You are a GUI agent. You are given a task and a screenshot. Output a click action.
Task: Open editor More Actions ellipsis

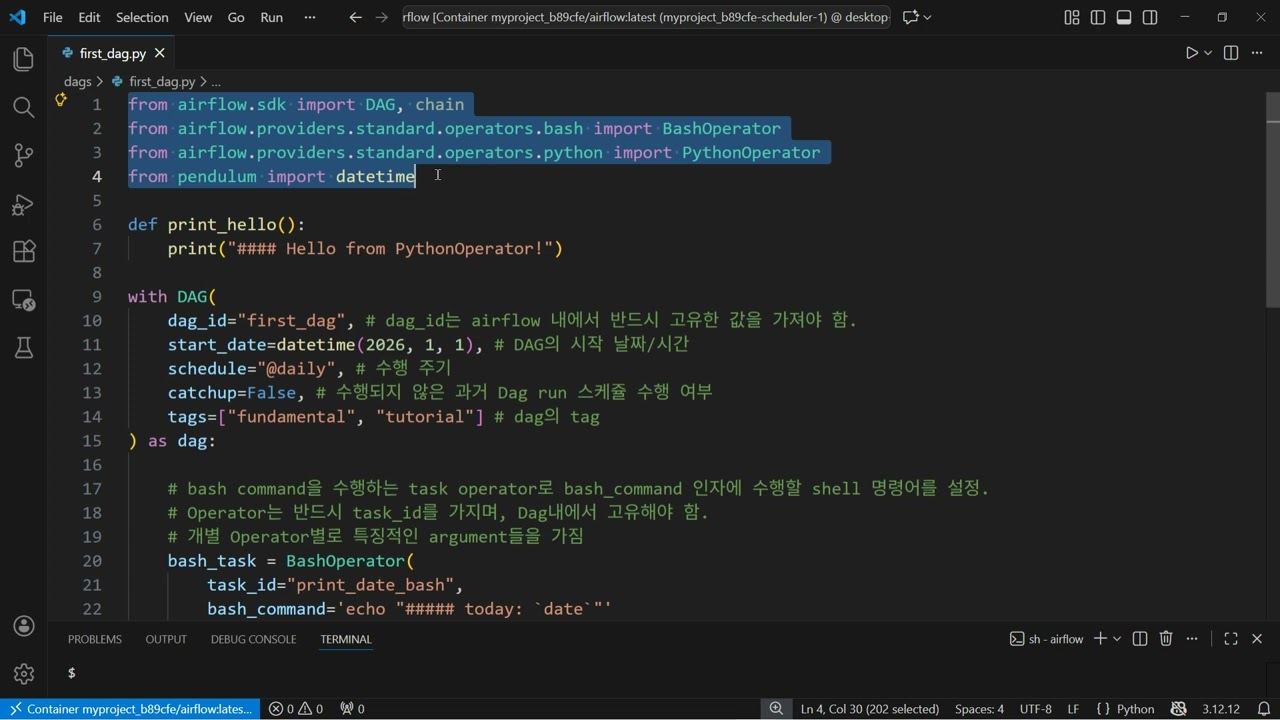[1257, 53]
